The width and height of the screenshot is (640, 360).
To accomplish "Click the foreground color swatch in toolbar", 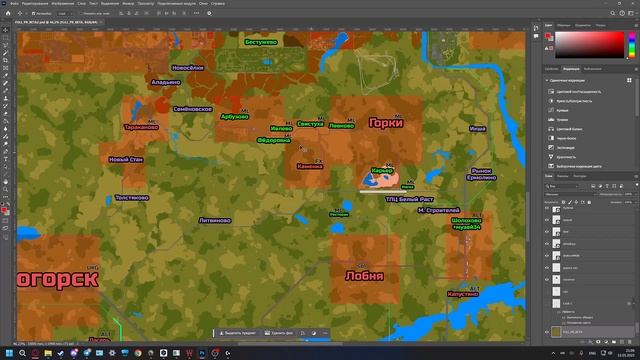I will [4, 210].
